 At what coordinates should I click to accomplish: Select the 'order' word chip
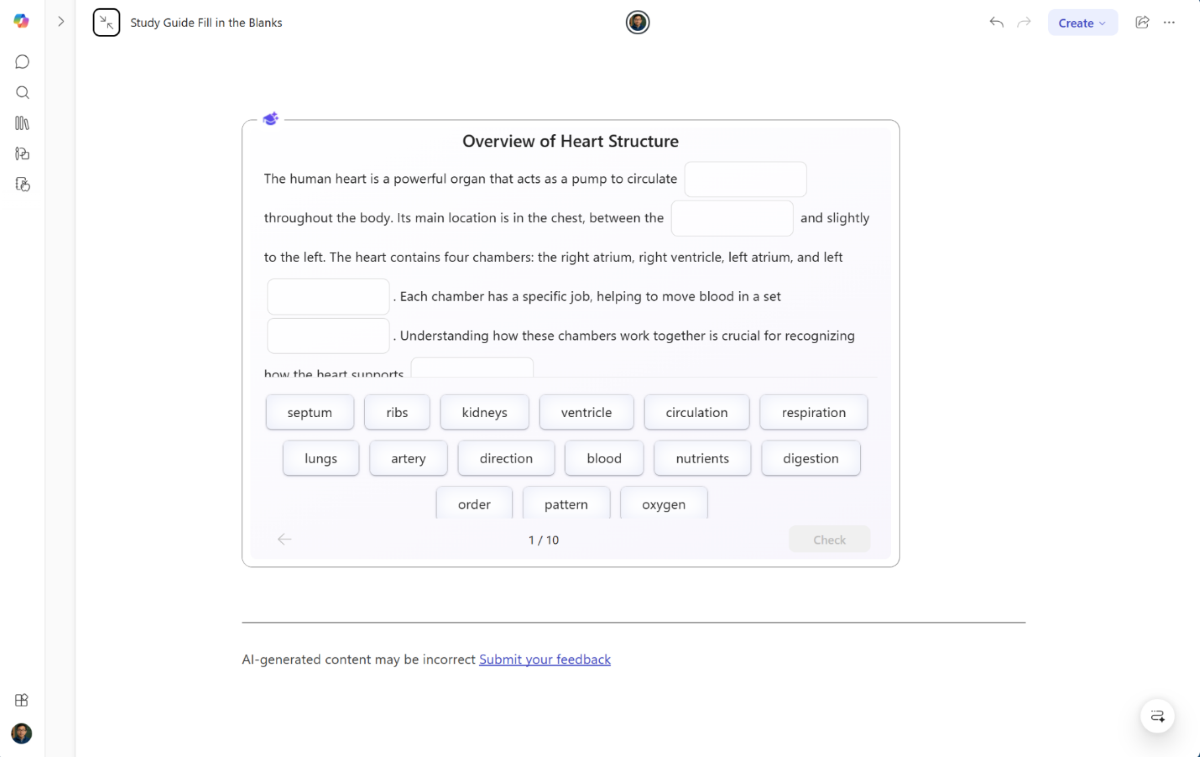pos(474,503)
